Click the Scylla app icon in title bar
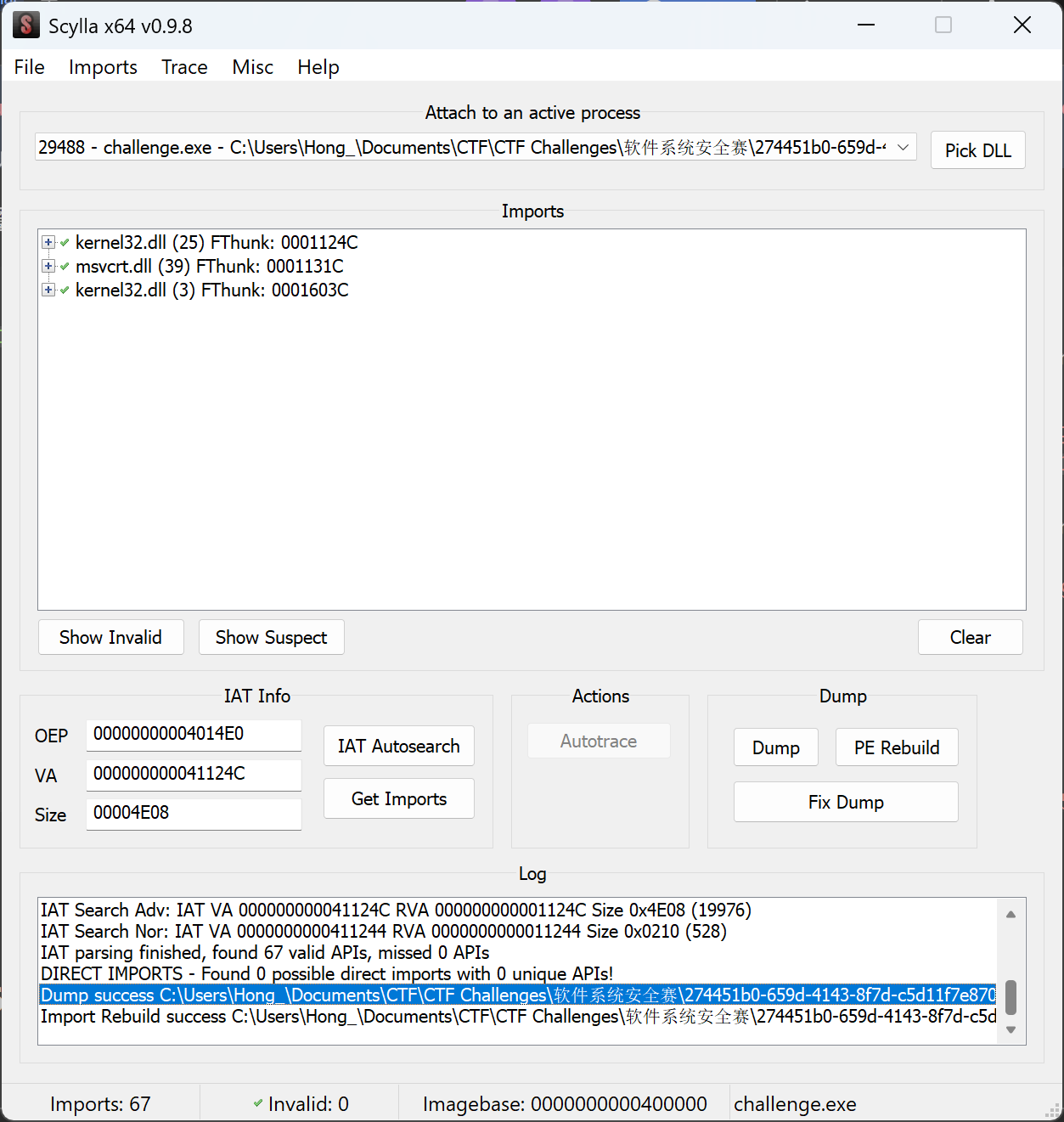Viewport: 1064px width, 1122px height. (26, 25)
